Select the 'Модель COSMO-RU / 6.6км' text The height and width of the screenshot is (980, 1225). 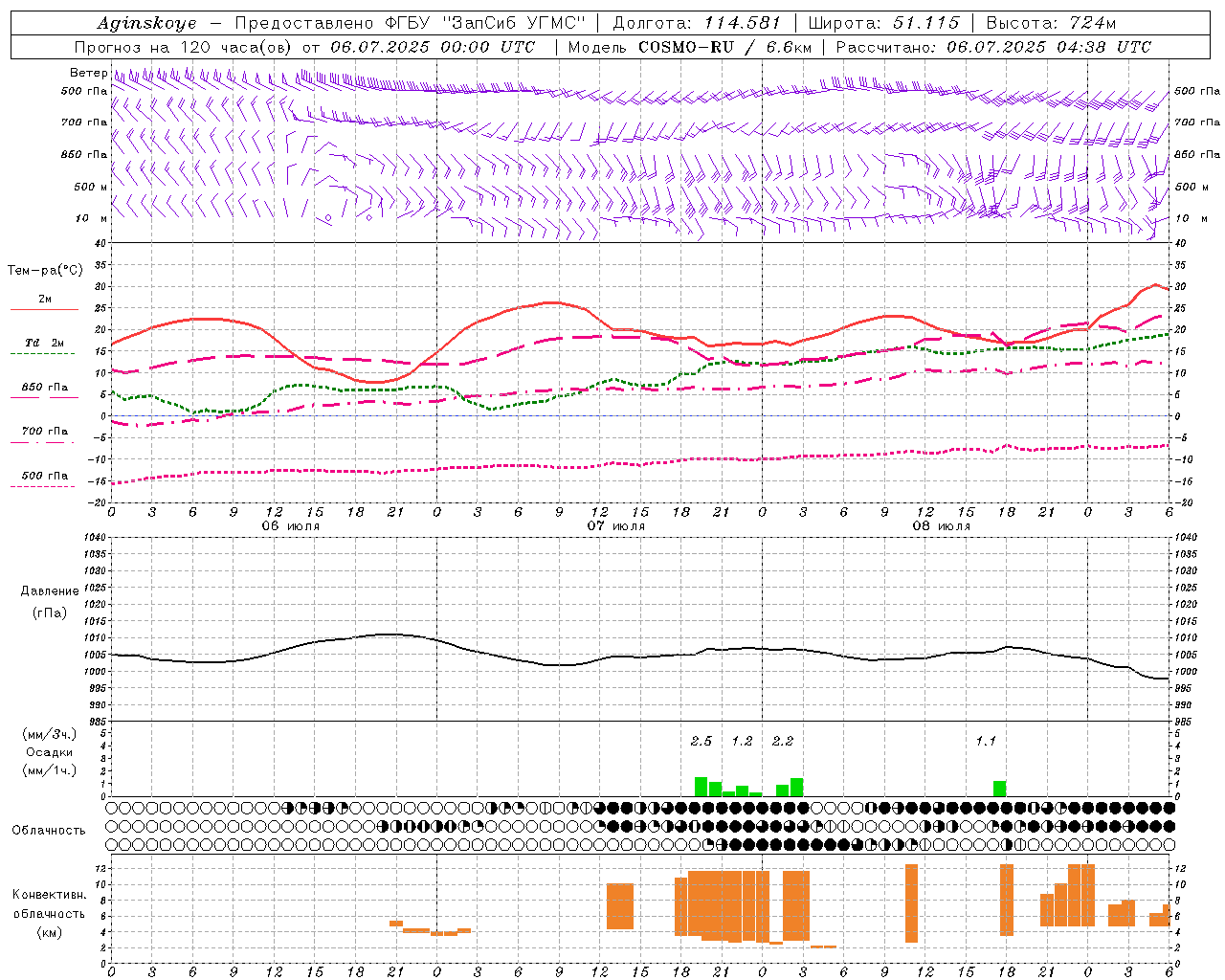[x=690, y=47]
